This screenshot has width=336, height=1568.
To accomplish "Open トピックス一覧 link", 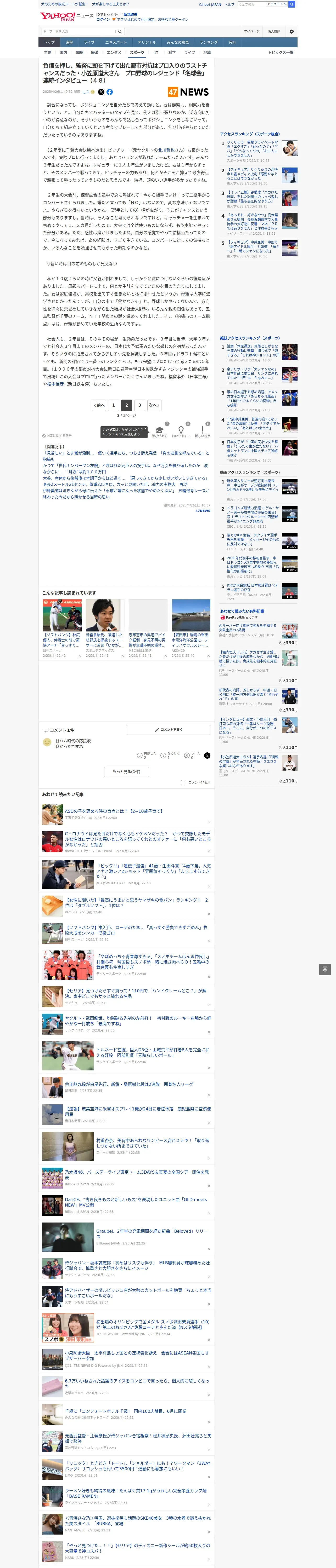I will [281, 52].
